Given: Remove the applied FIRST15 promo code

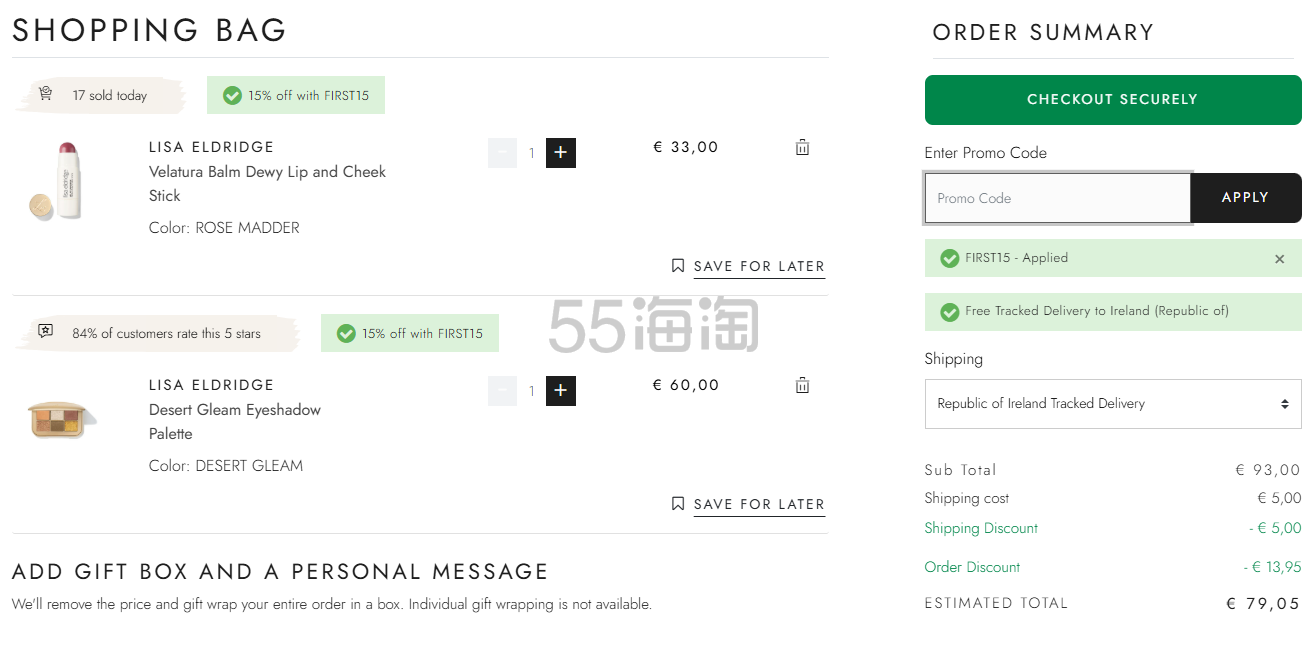Looking at the screenshot, I should [x=1279, y=259].
